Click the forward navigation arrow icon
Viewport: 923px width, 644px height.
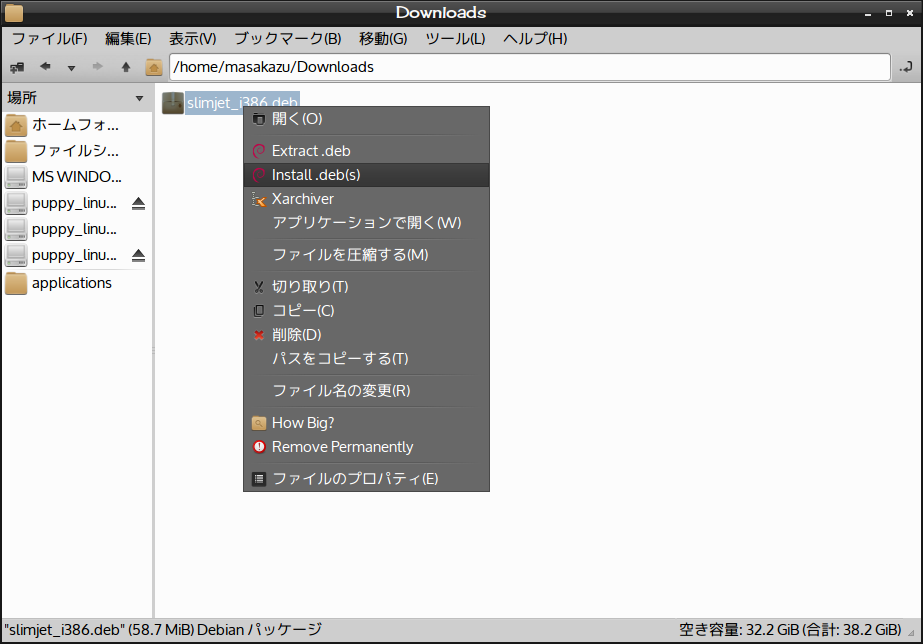pos(95,67)
